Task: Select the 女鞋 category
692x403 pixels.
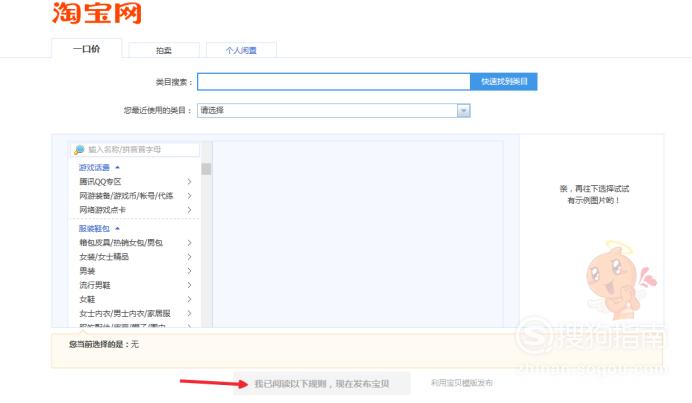Action: [x=87, y=299]
